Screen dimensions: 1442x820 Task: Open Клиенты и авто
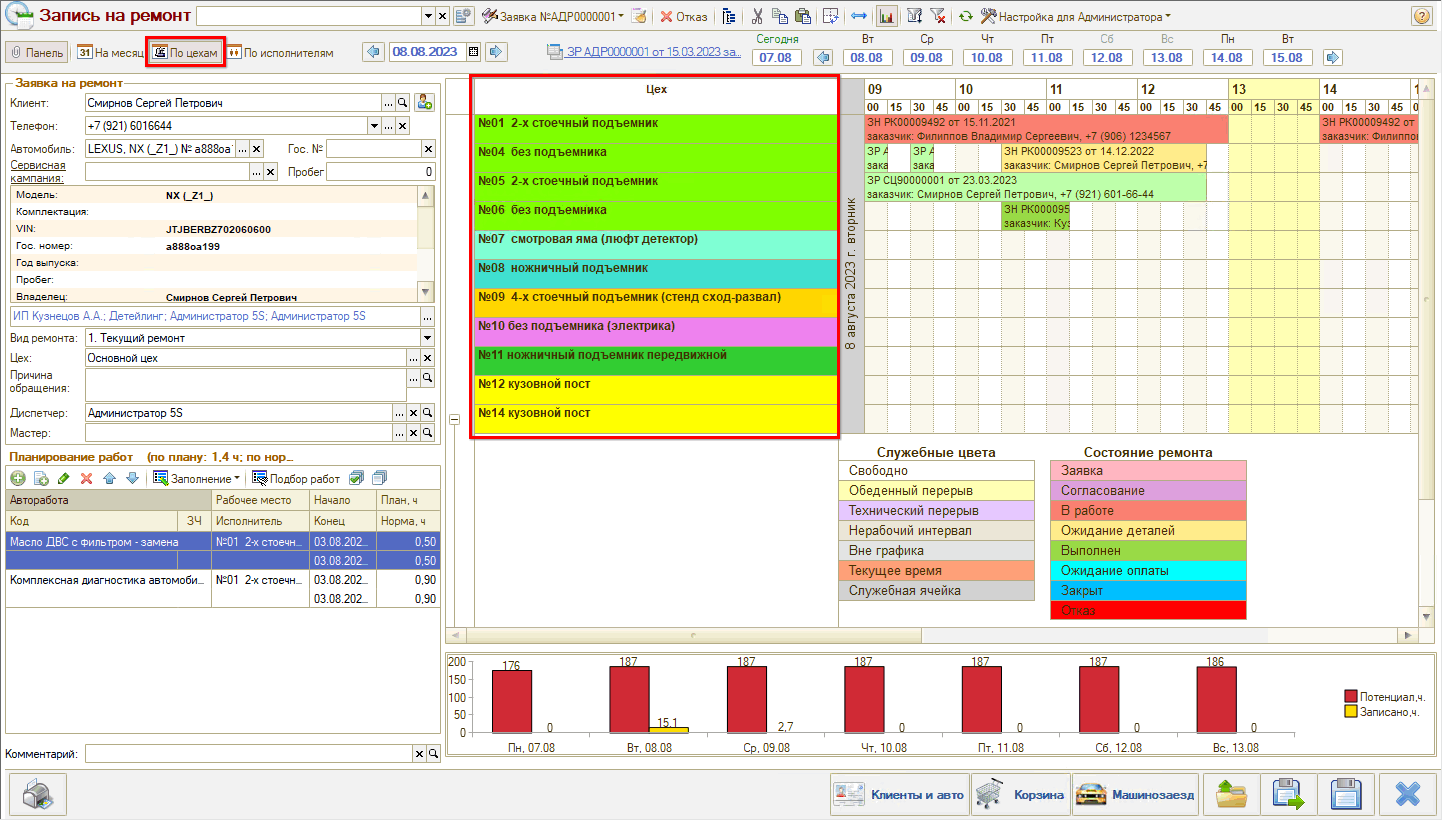(899, 795)
